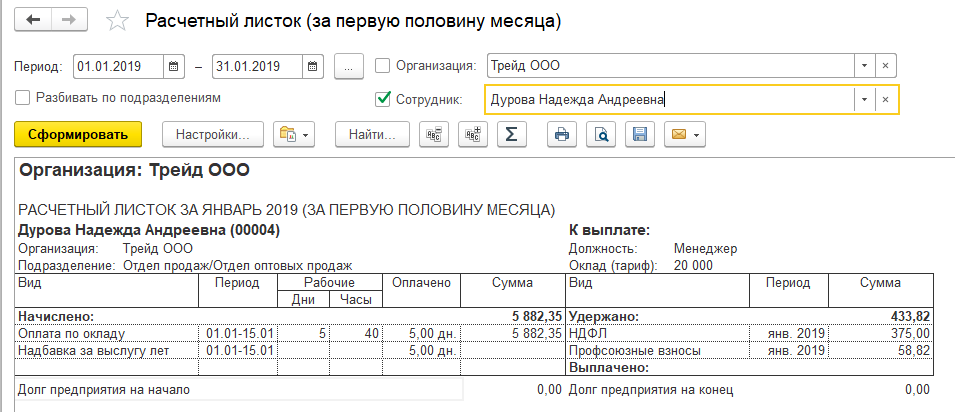Expand the Организация dropdown list
Viewport: 955px width, 412px height.
tap(864, 66)
